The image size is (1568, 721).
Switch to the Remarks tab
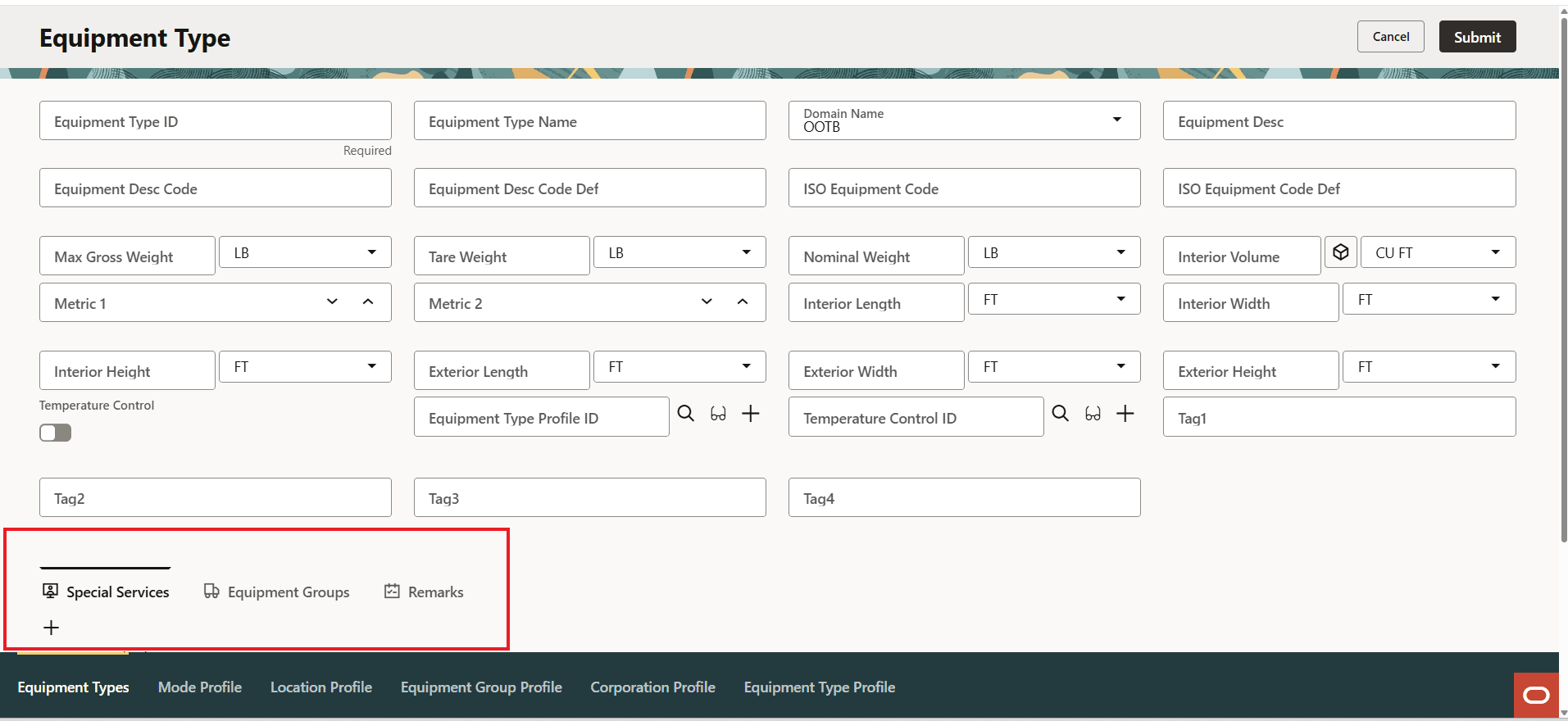[x=424, y=592]
